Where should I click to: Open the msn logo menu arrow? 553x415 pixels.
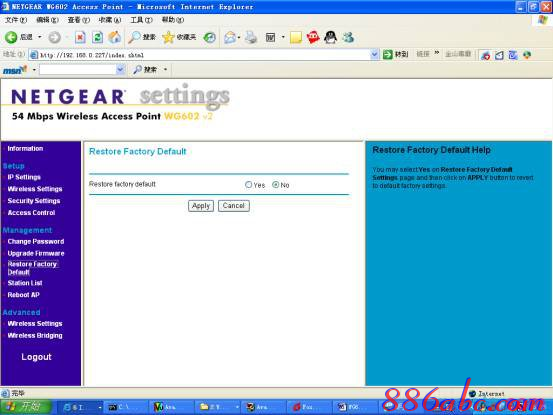pos(34,70)
